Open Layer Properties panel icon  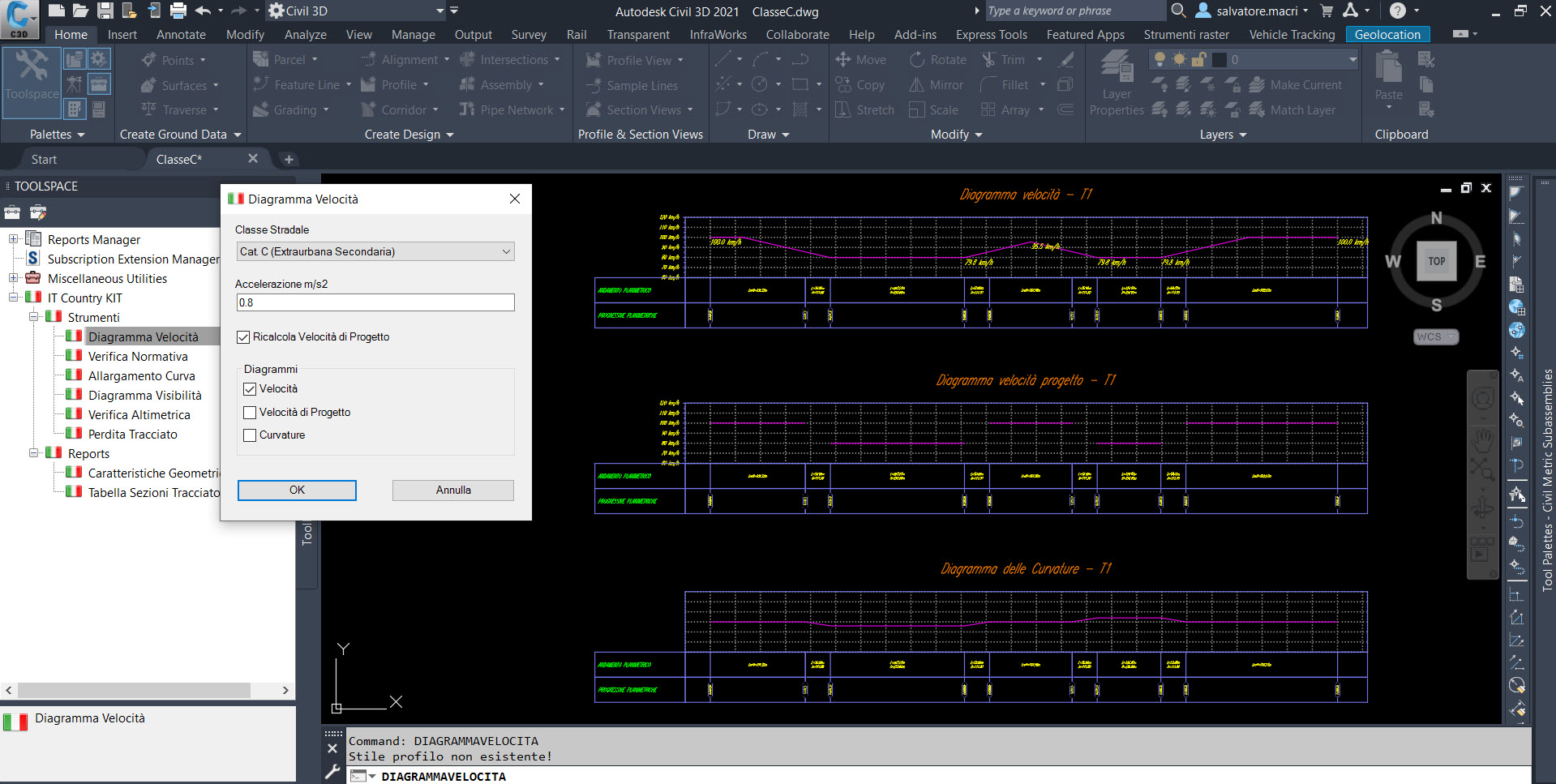1117,83
